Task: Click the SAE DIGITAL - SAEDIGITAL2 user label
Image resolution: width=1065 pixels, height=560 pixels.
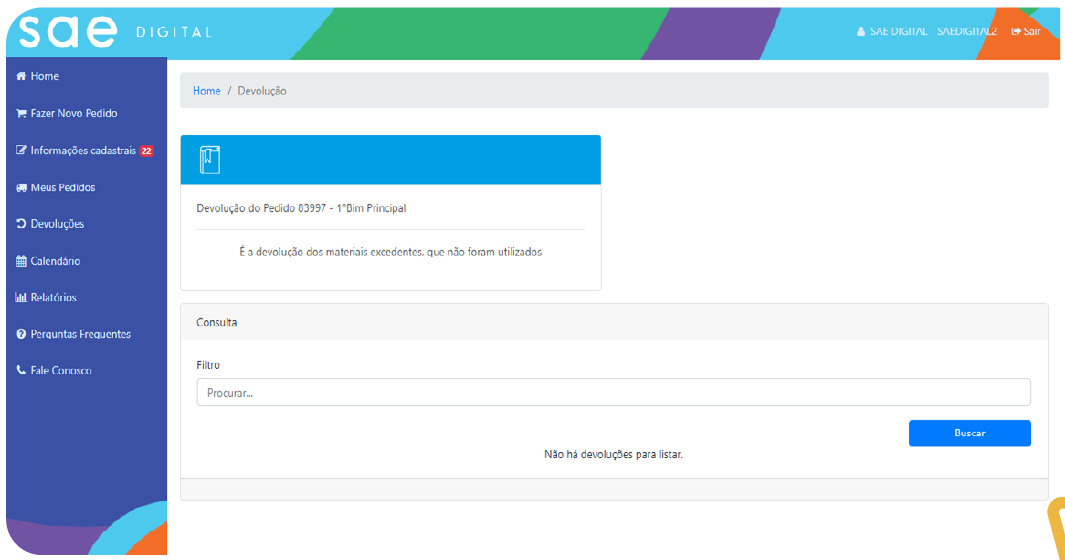Action: click(x=933, y=31)
